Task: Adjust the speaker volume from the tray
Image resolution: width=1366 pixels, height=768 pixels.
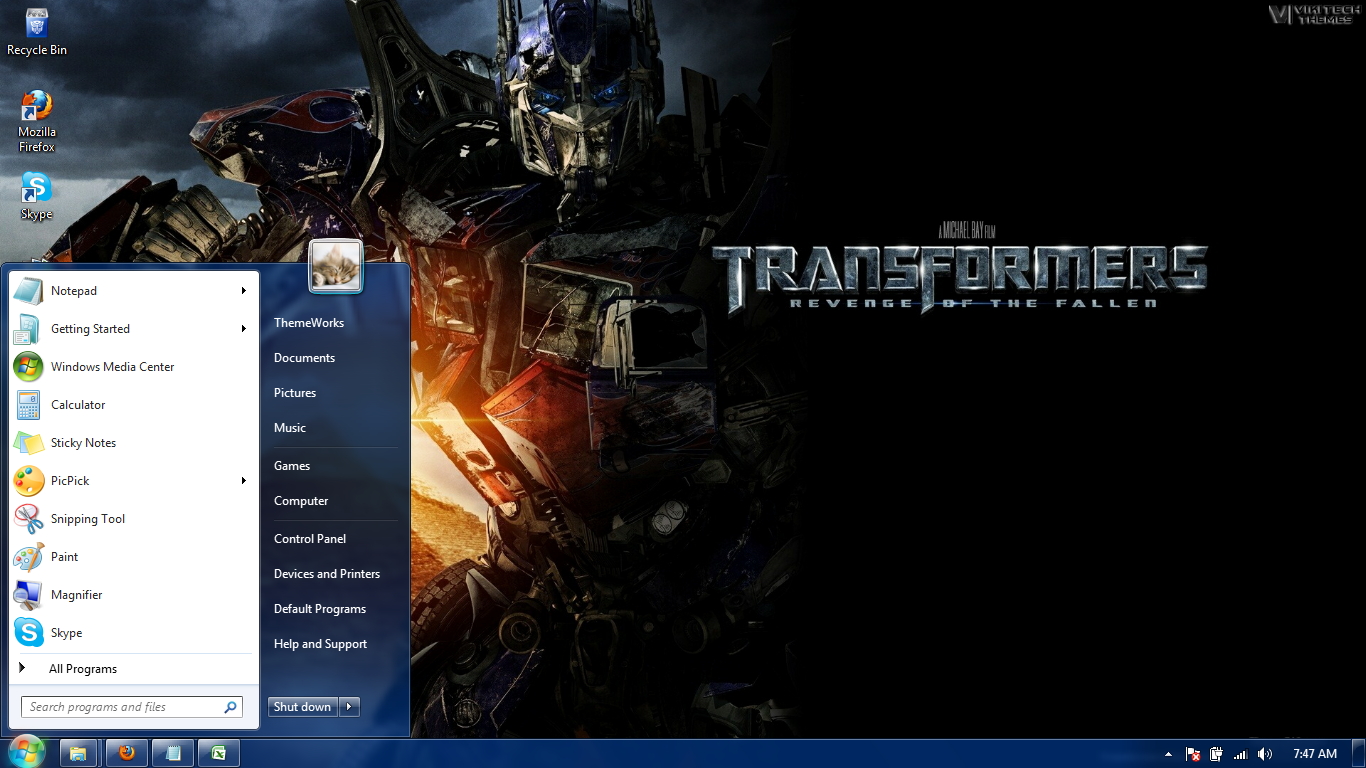Action: pos(1264,753)
